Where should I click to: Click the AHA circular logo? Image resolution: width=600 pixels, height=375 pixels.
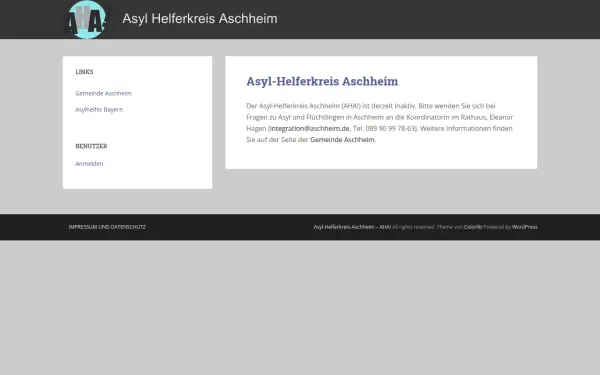tap(87, 20)
